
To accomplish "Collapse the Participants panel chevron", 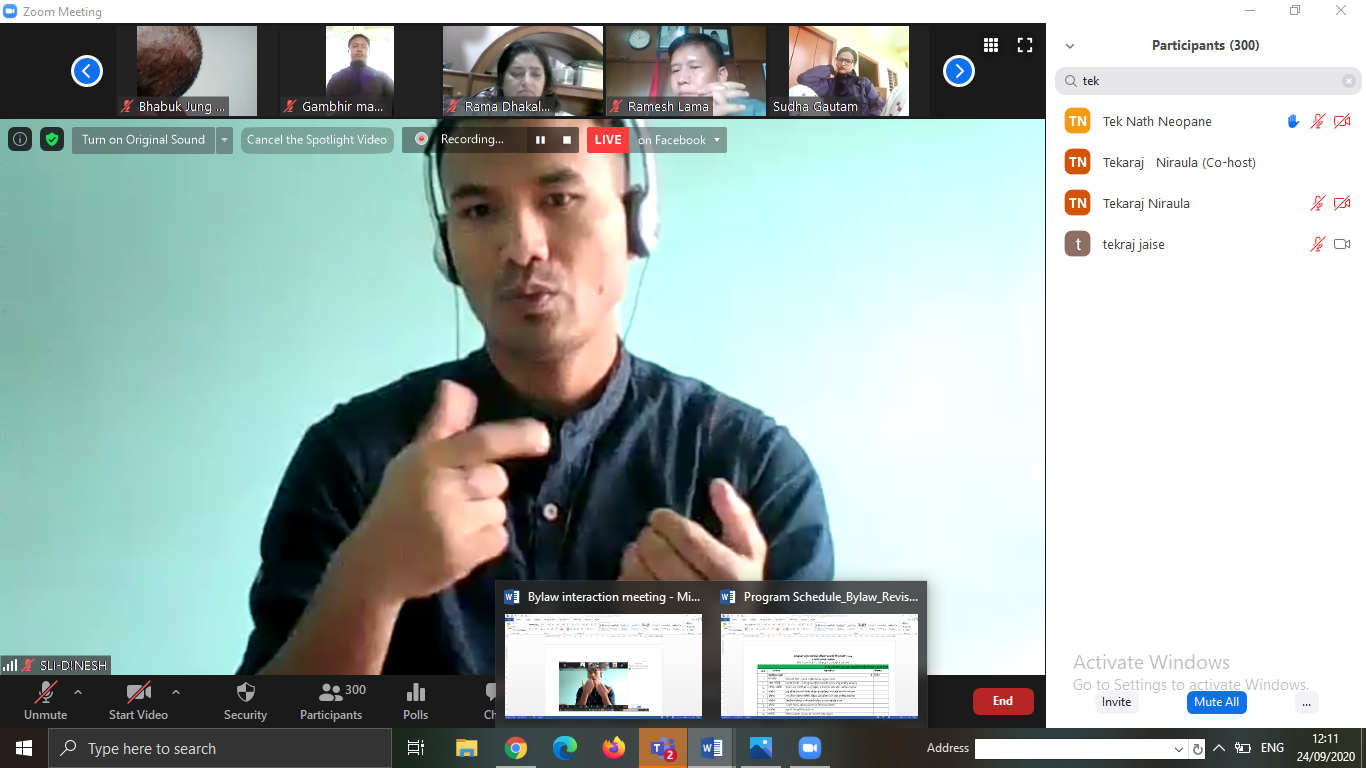I will coord(1070,46).
